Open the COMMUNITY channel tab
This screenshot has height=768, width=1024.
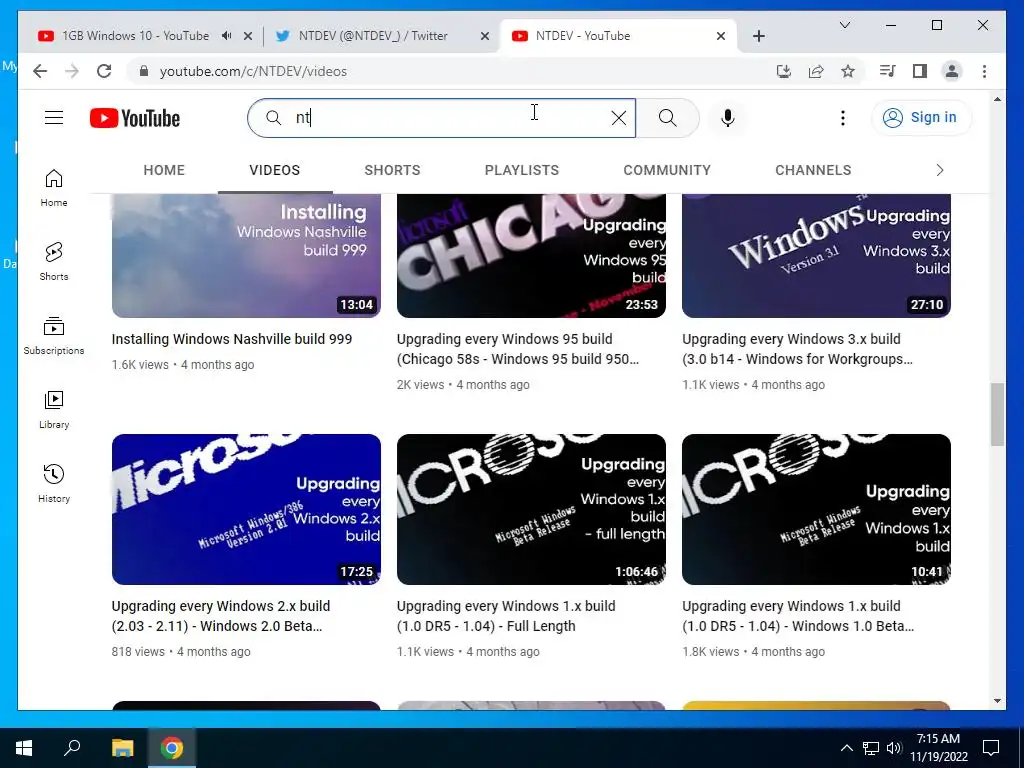pyautogui.click(x=667, y=170)
